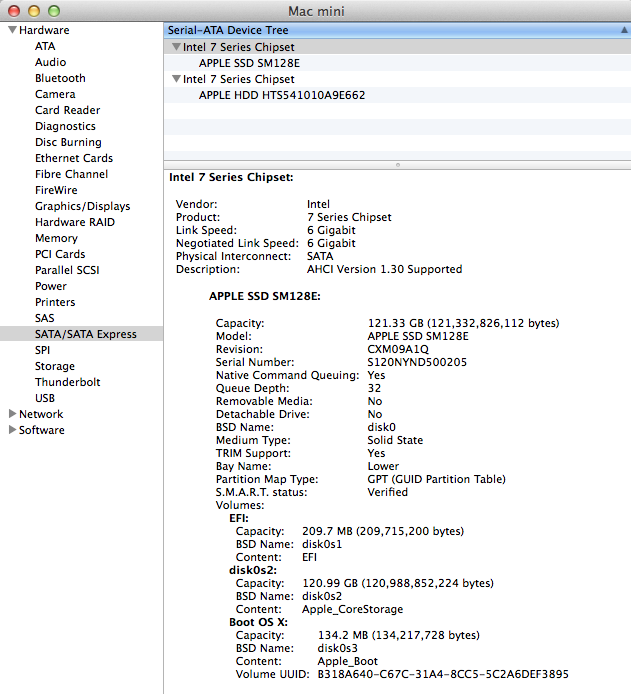Click the Volume UUID value

[443, 674]
